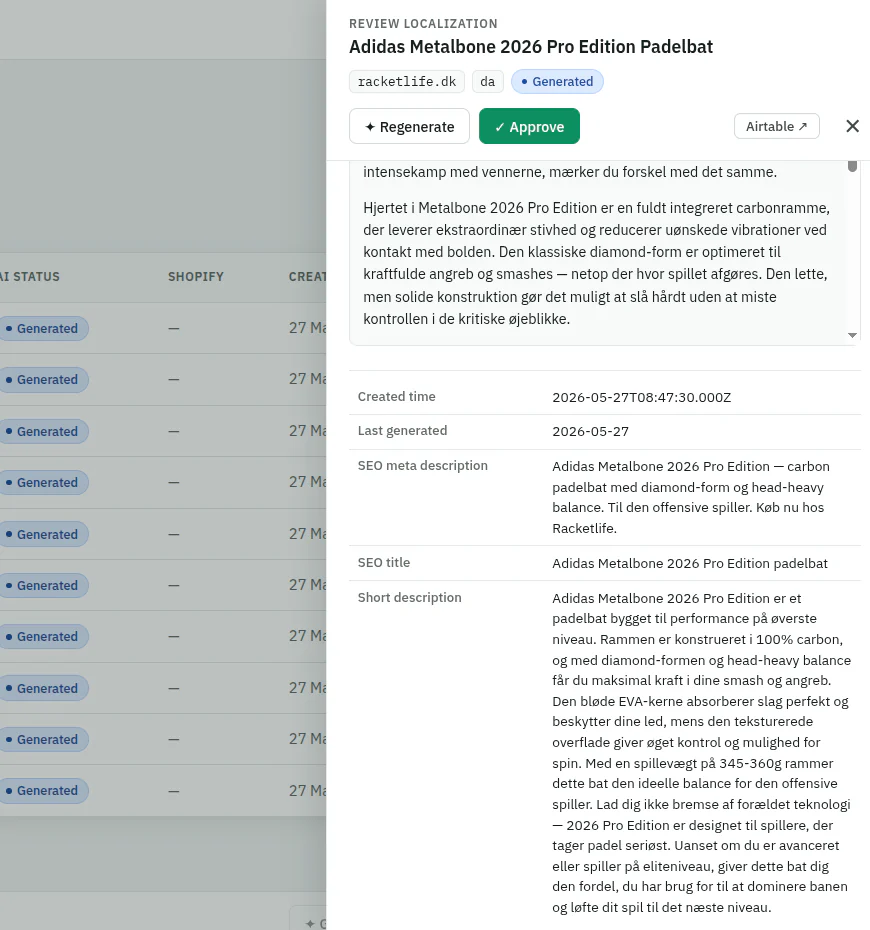
Task: Click the SEO title value text
Action: click(690, 563)
